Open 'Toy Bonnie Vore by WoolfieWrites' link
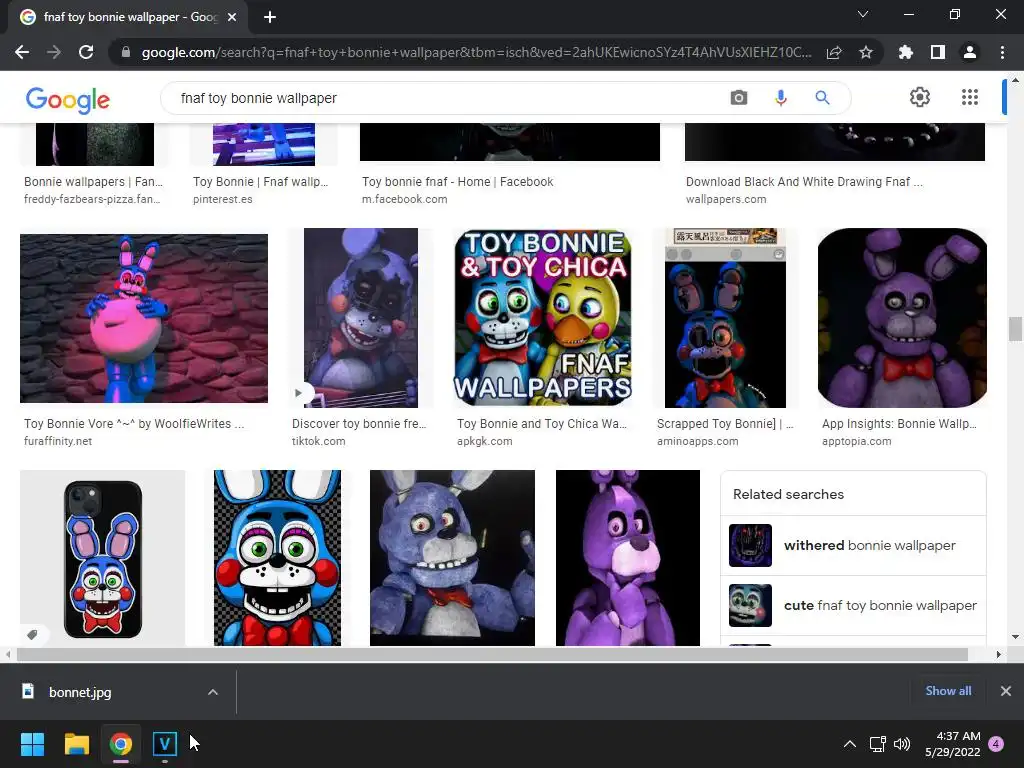 (134, 423)
